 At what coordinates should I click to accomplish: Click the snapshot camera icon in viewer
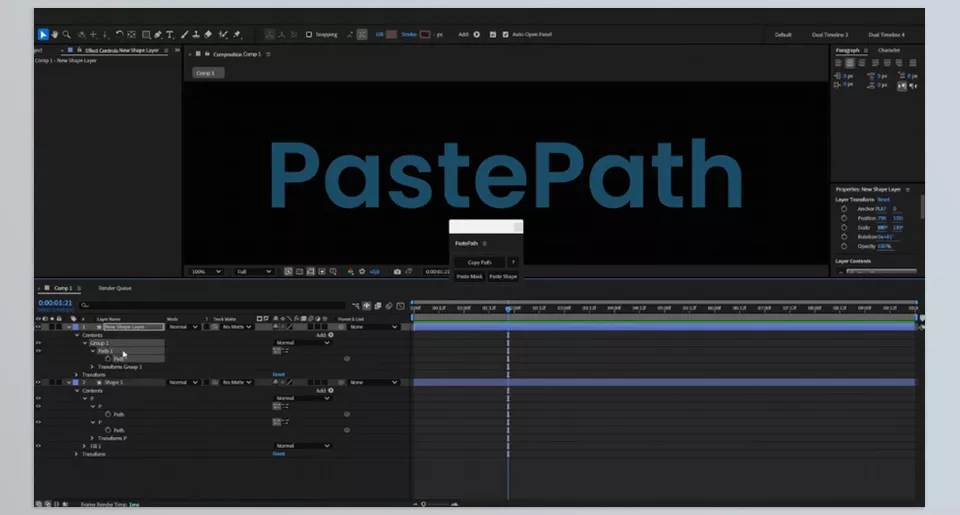click(397, 271)
